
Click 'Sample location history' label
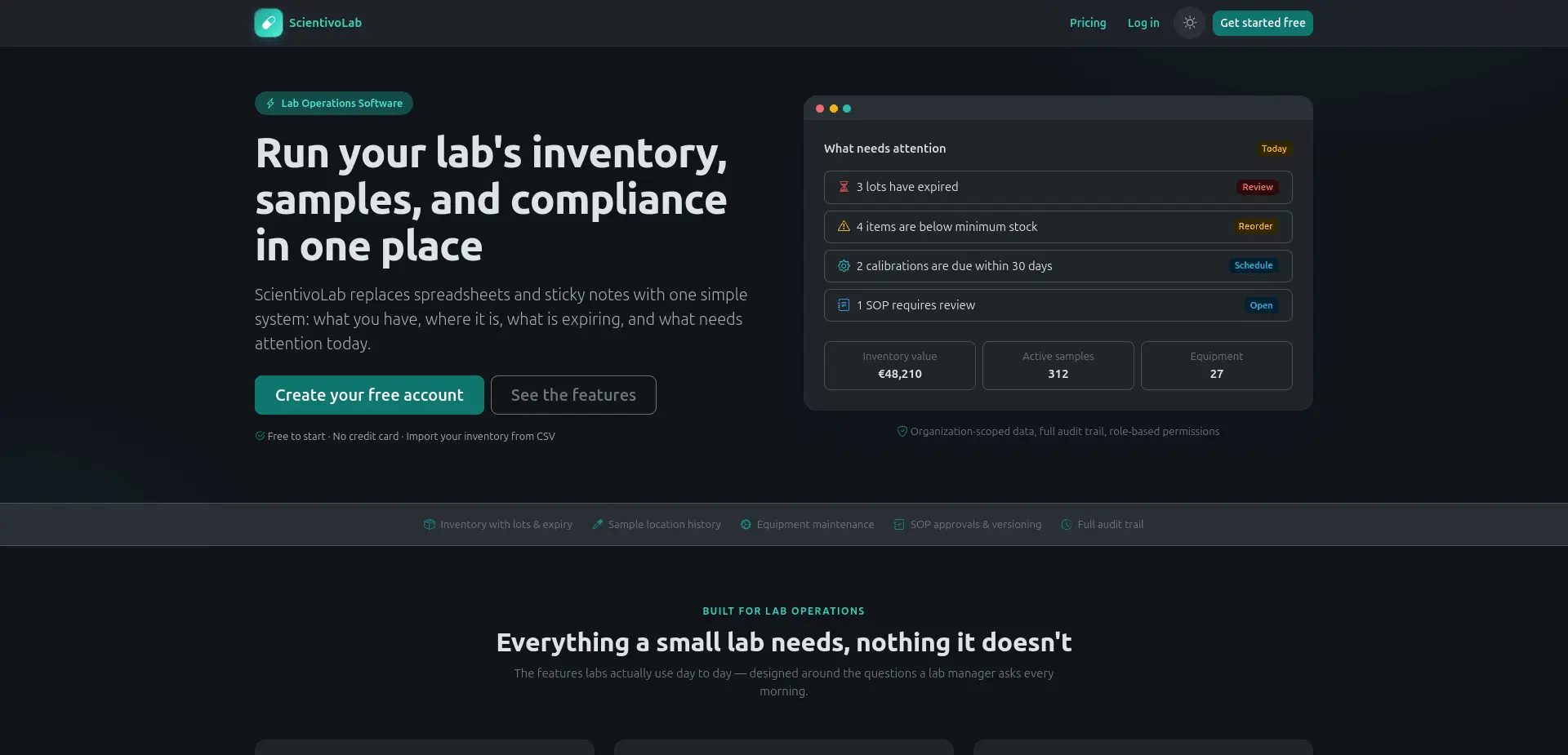[664, 525]
